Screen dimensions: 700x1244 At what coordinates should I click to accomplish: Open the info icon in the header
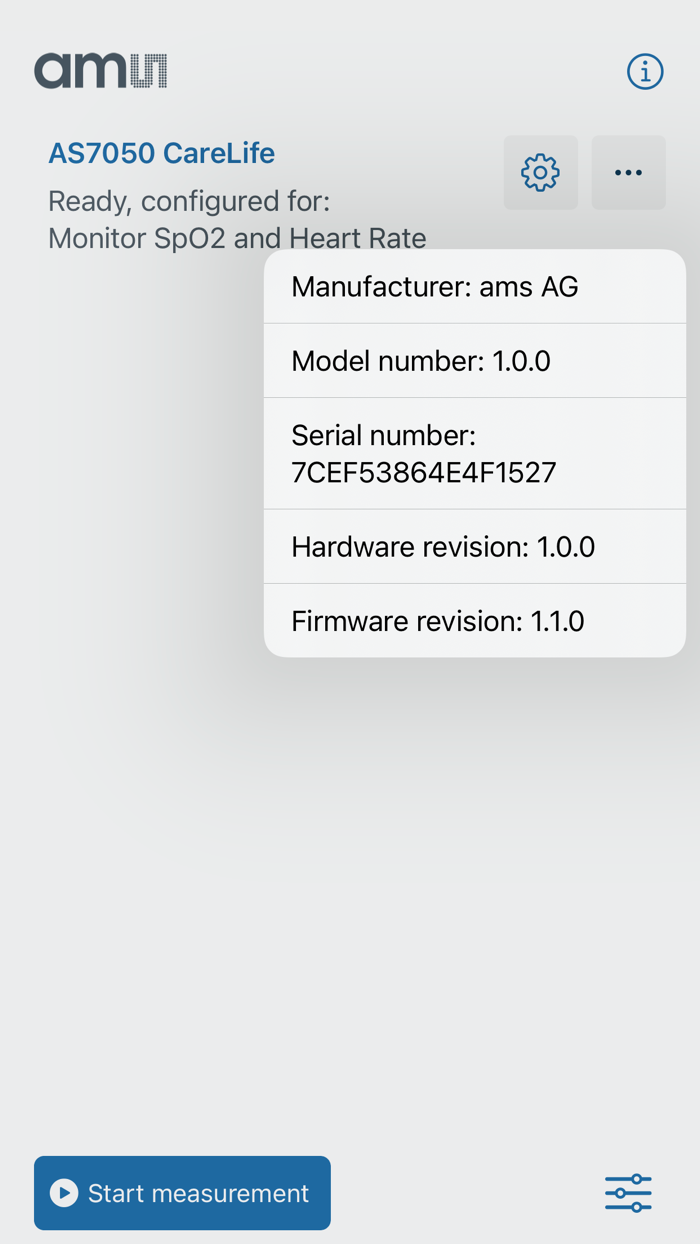click(x=645, y=72)
